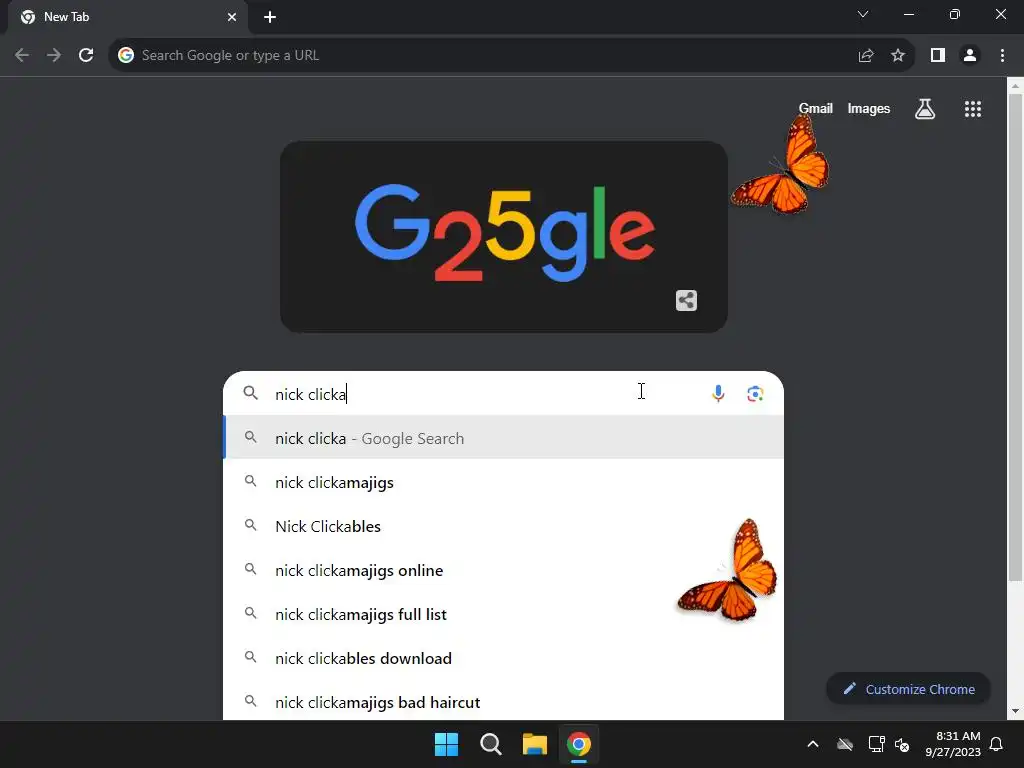This screenshot has width=1024, height=768.
Task: Open the Chrome profile avatar
Action: tap(970, 56)
